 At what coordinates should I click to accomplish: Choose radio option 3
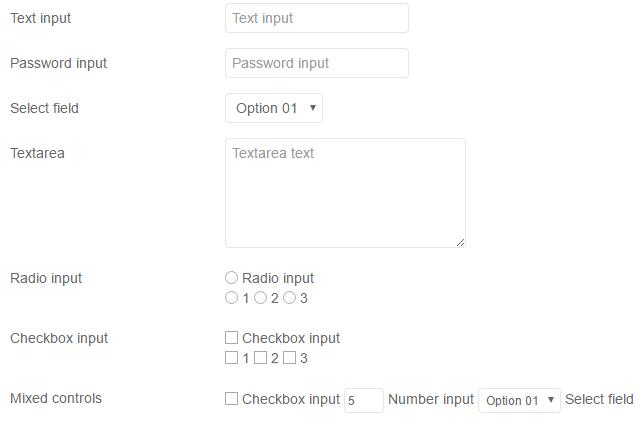click(290, 298)
